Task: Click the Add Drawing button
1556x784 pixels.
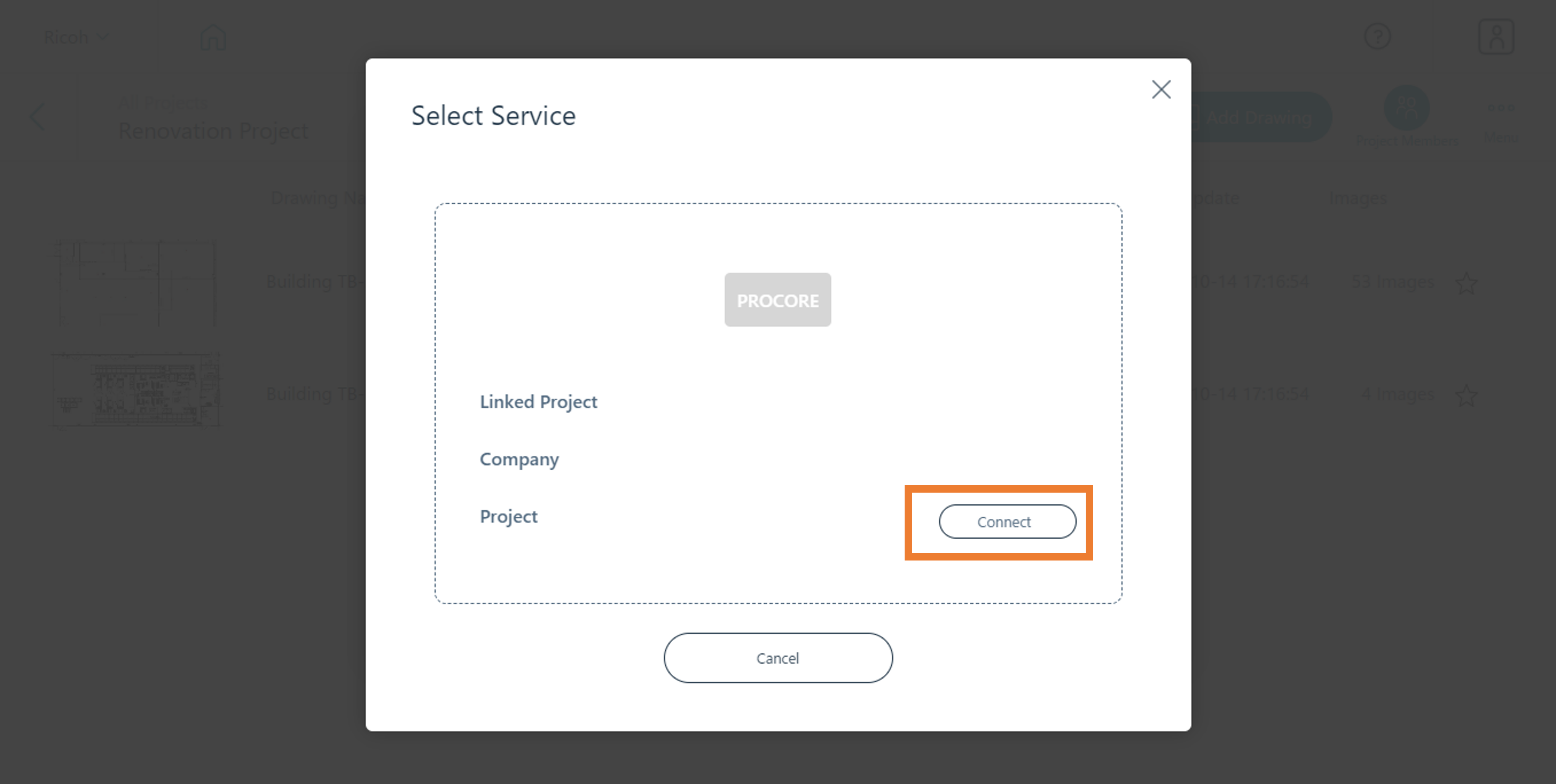Action: point(1261,117)
